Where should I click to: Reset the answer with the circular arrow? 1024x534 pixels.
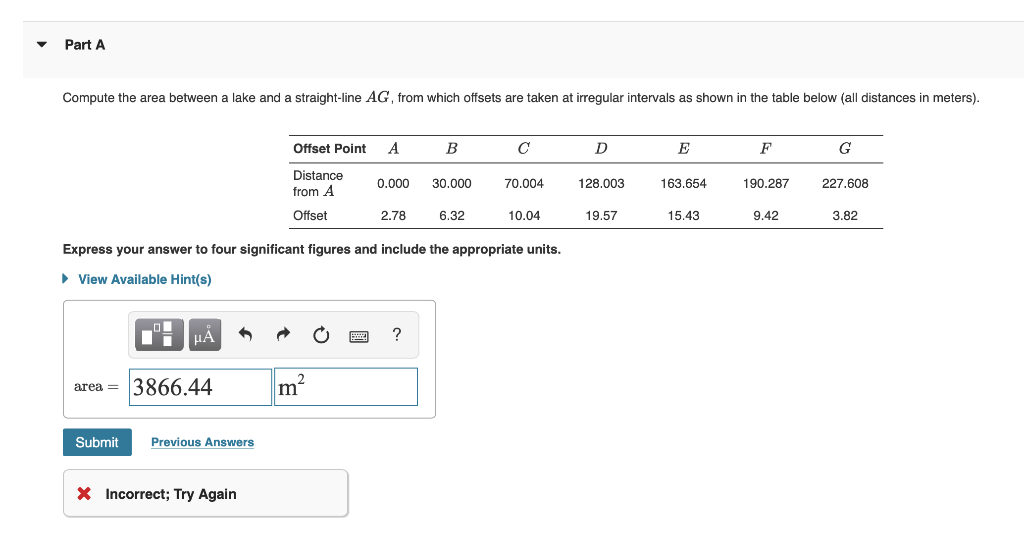click(321, 335)
